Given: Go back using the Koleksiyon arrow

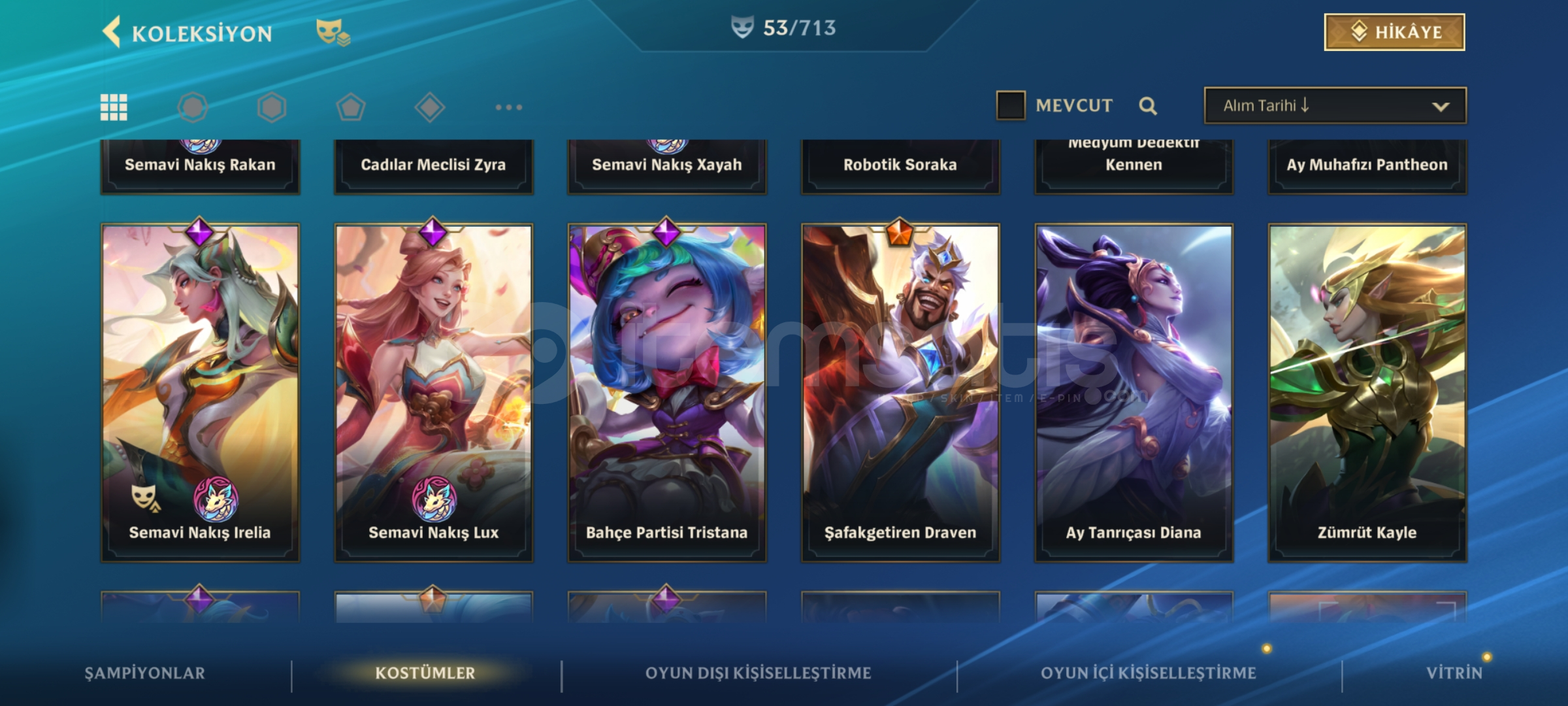Looking at the screenshot, I should [x=112, y=32].
